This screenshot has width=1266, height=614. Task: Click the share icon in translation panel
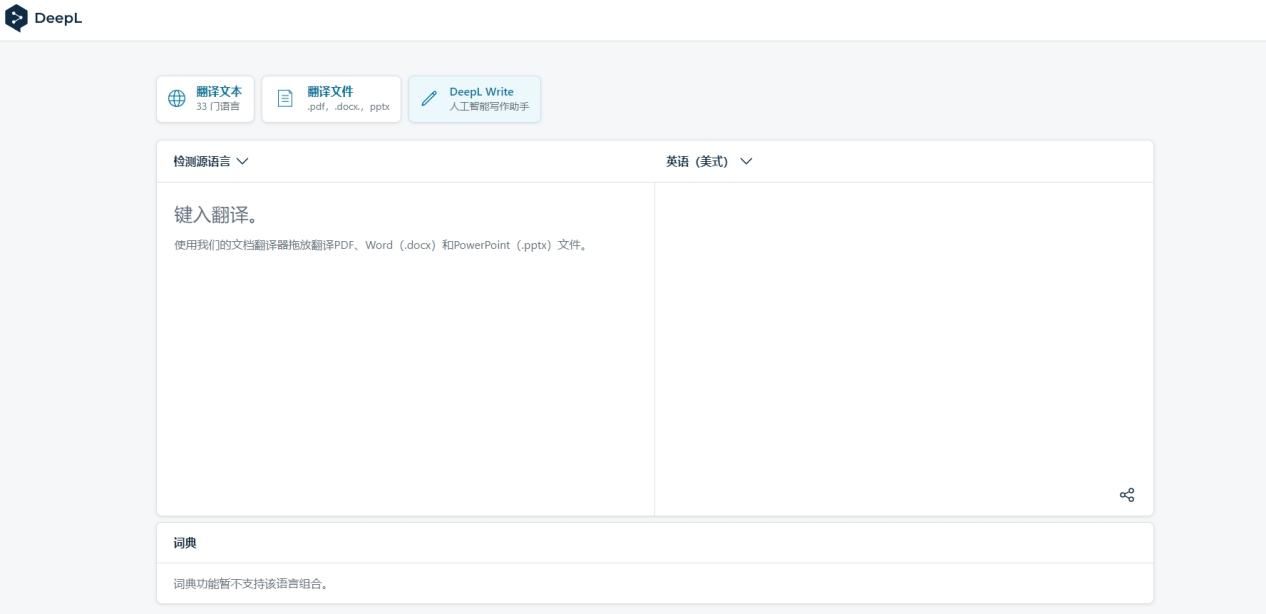pyautogui.click(x=1127, y=495)
